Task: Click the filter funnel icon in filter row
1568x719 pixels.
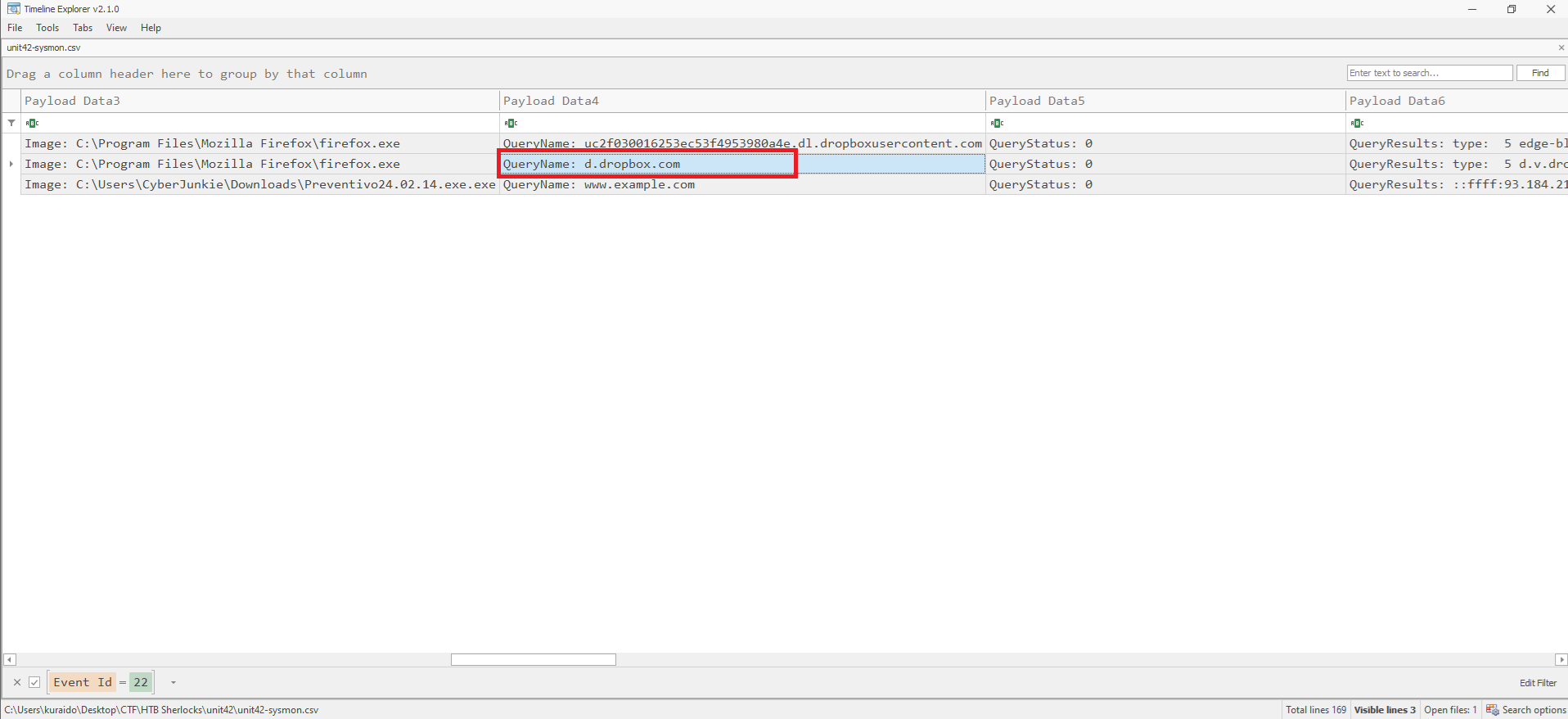Action: coord(11,123)
